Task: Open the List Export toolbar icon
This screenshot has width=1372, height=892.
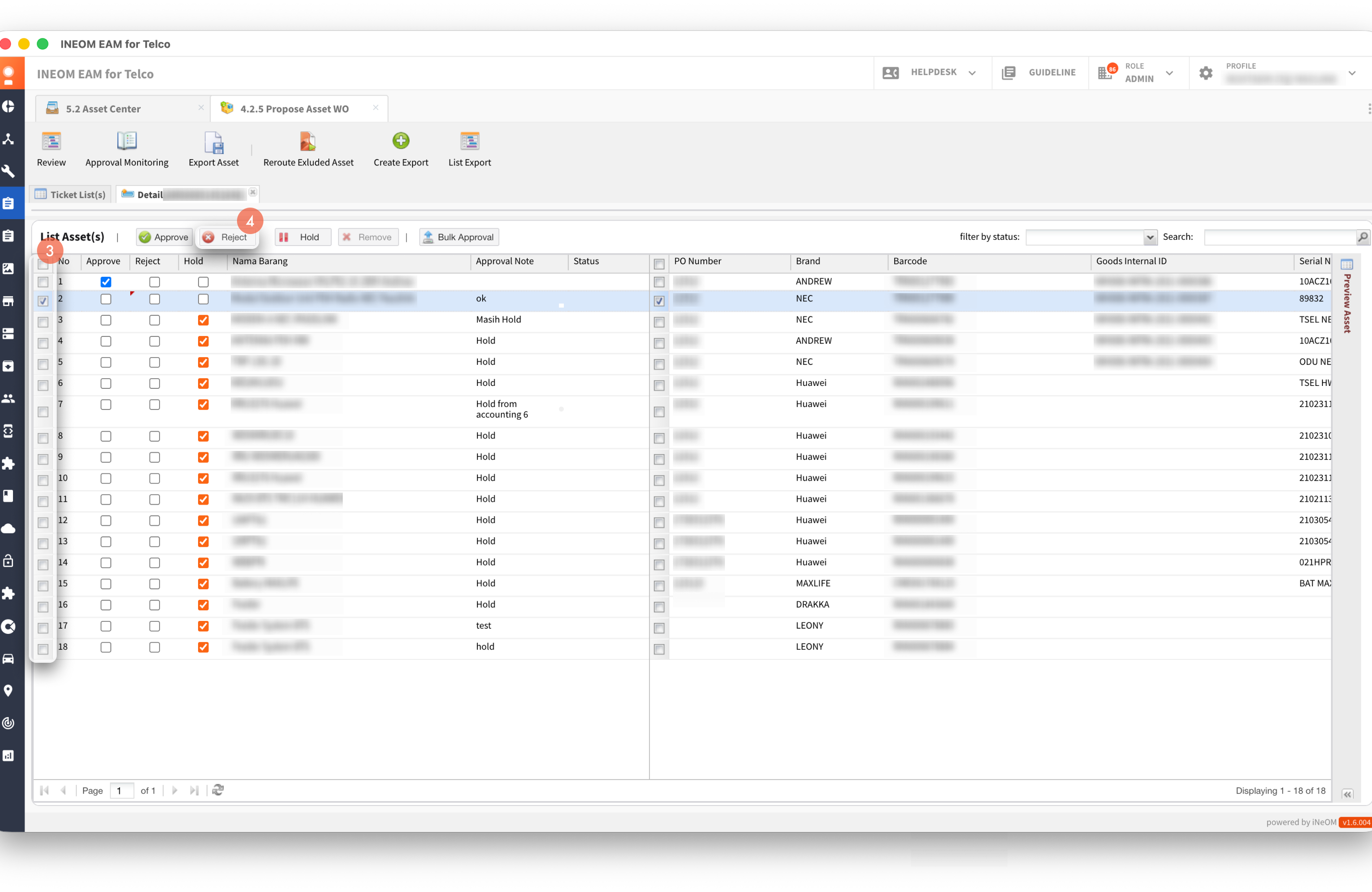Action: click(x=469, y=141)
